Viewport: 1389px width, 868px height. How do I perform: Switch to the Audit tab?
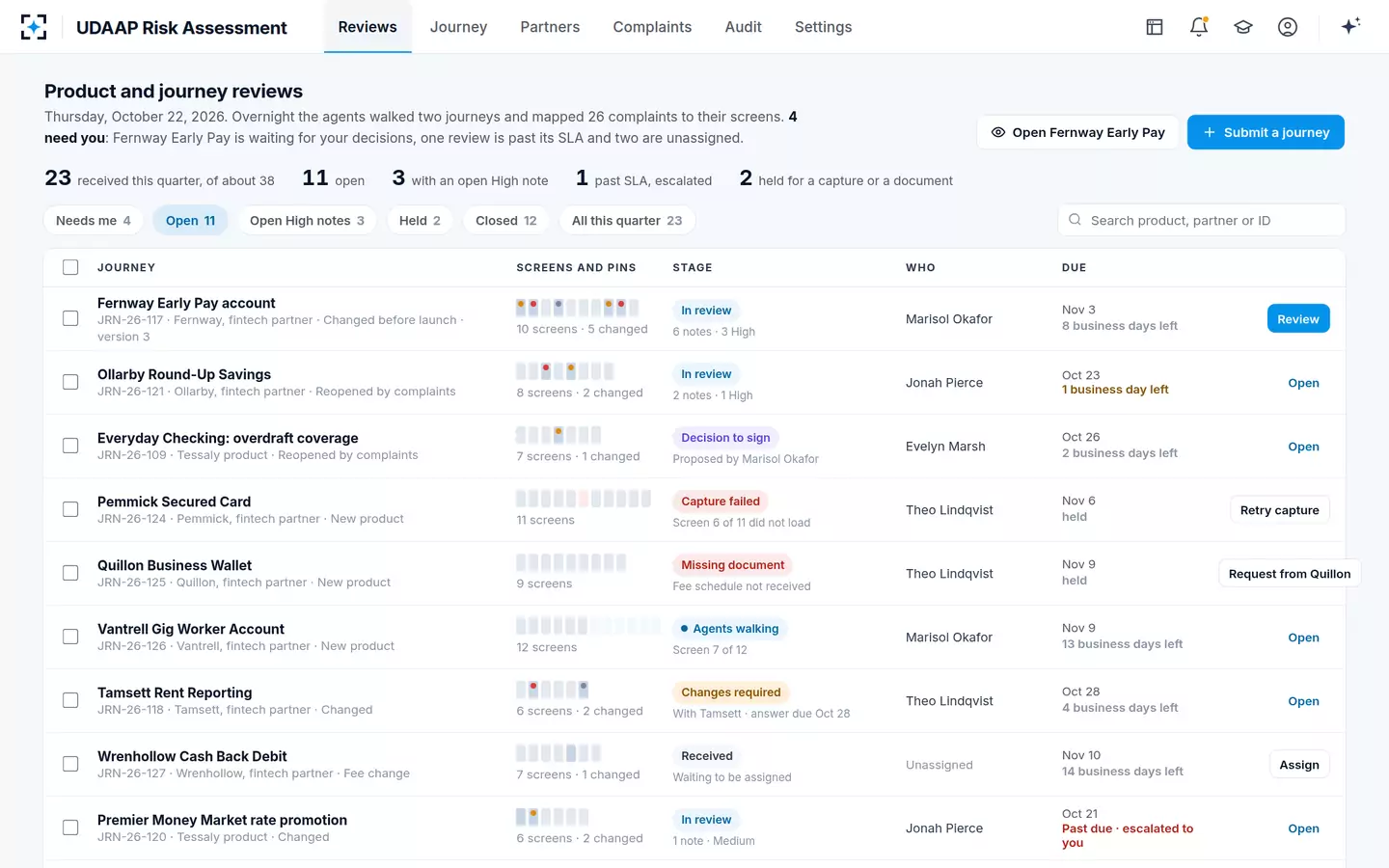tap(744, 27)
